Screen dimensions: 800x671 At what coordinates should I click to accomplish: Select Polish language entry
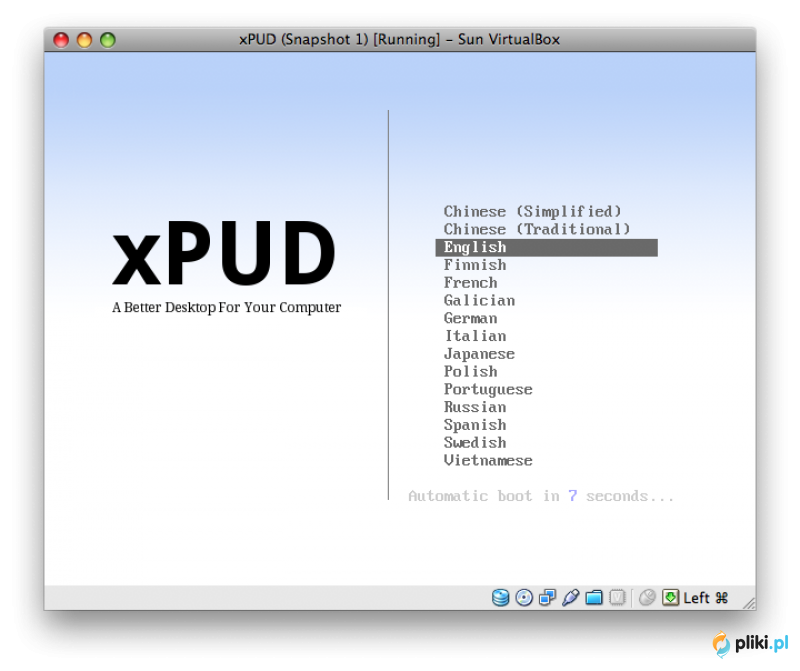pyautogui.click(x=470, y=371)
